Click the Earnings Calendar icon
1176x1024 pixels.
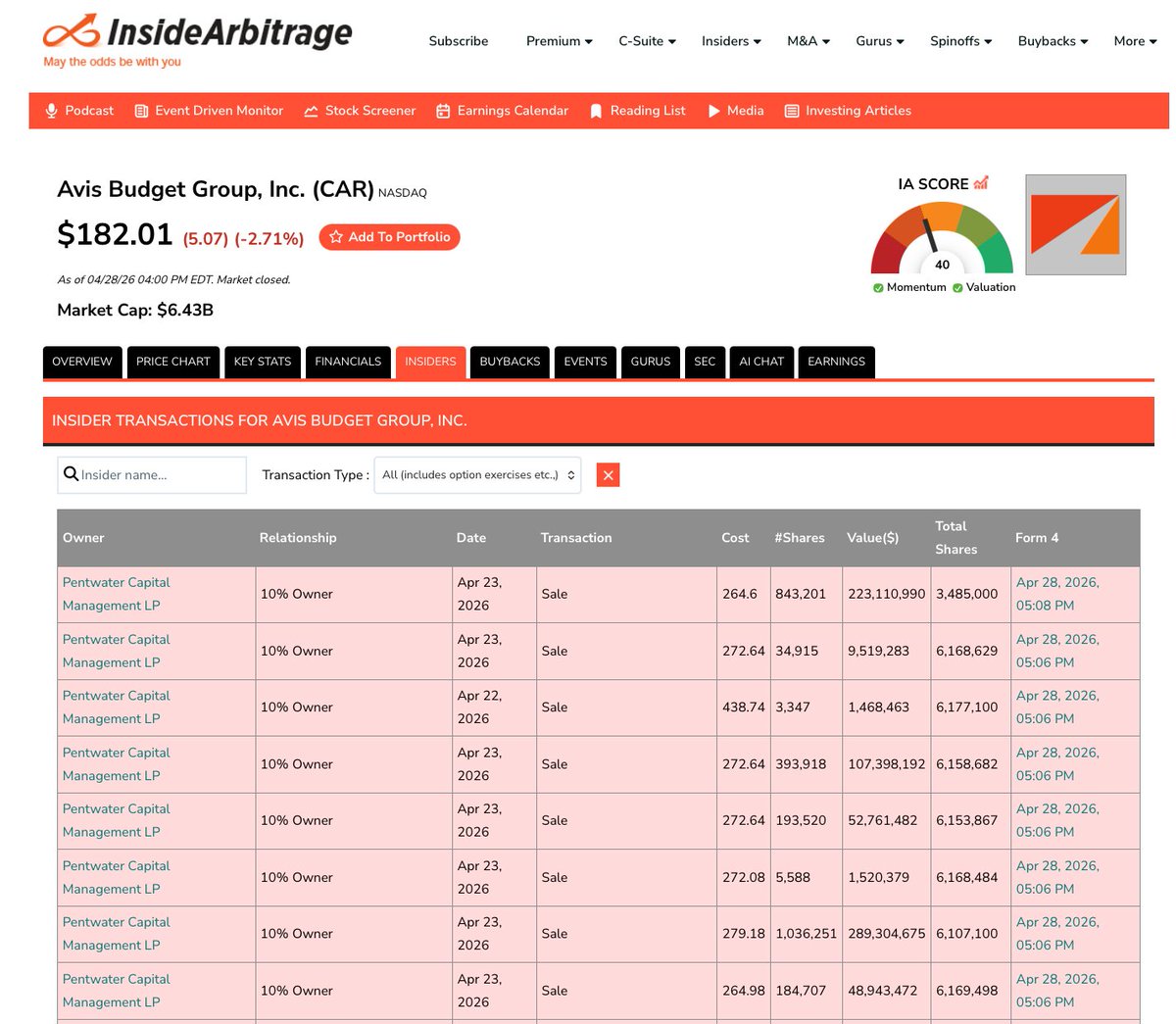[443, 111]
